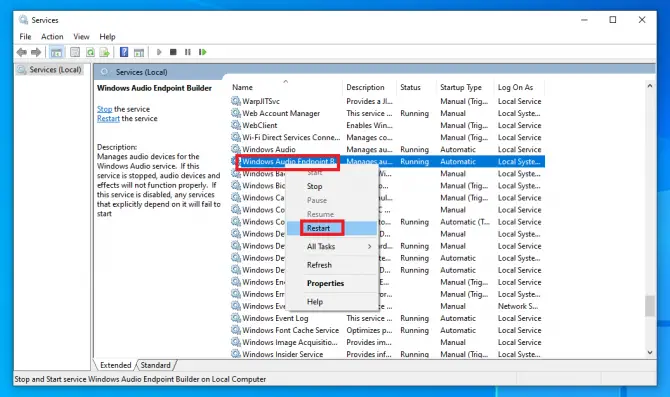
Task: Click gear icon beside Windows Insider Service
Action: coord(235,354)
